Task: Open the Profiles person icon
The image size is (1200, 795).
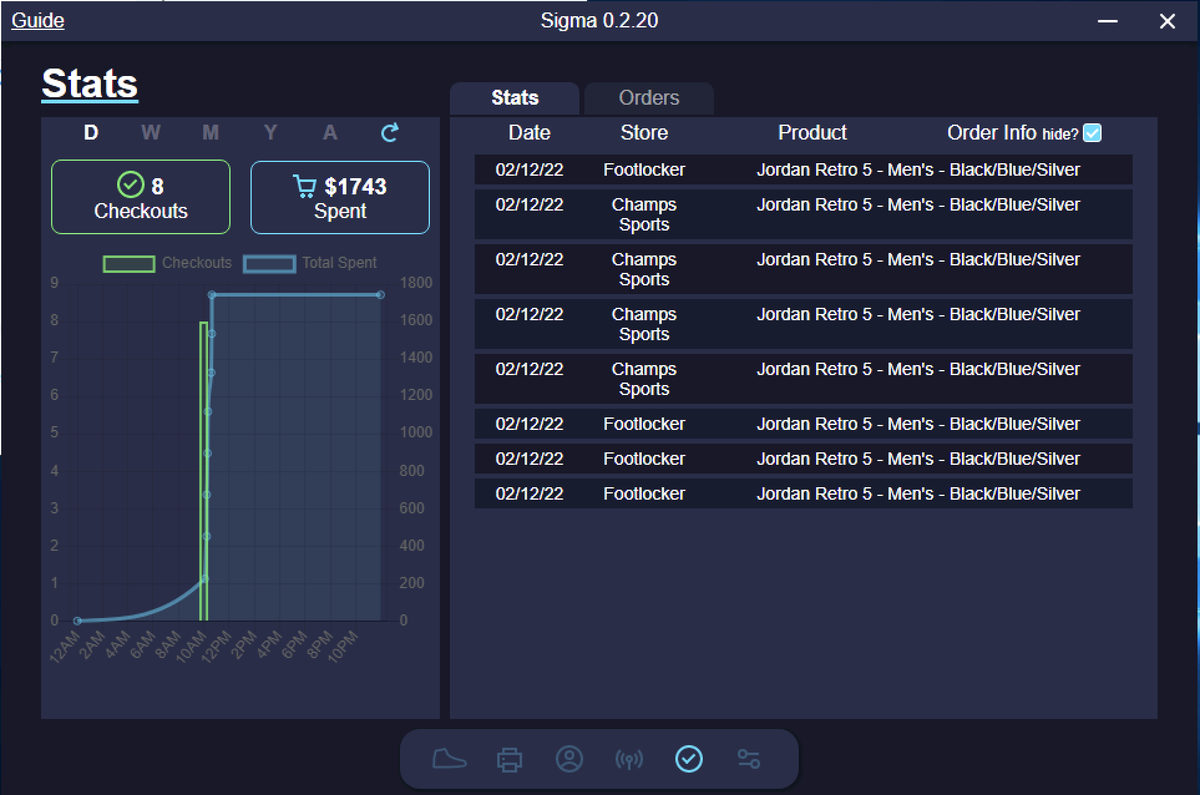Action: click(x=569, y=759)
